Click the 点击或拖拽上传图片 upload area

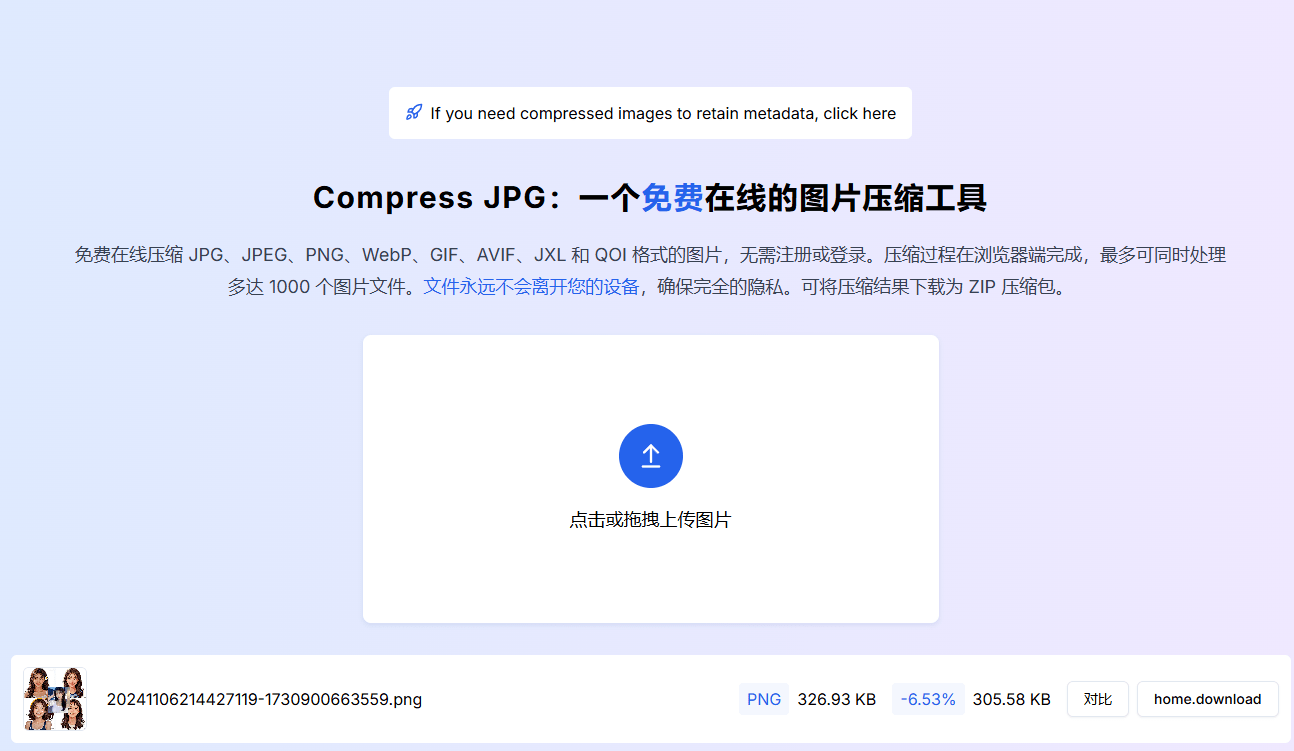(x=650, y=519)
